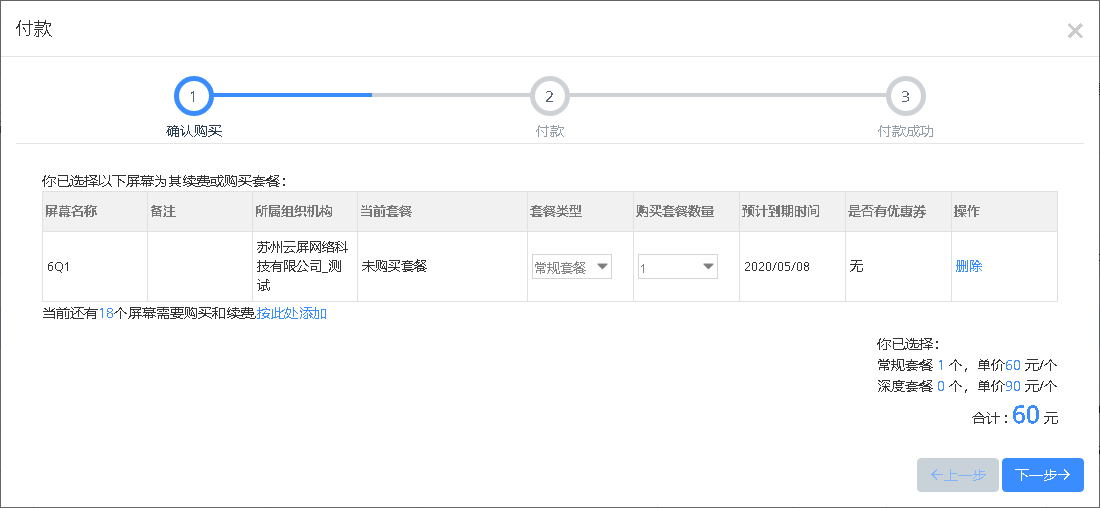Click the 备注 cell for 6Q1
Image resolution: width=1100 pixels, height=508 pixels.
[200, 267]
